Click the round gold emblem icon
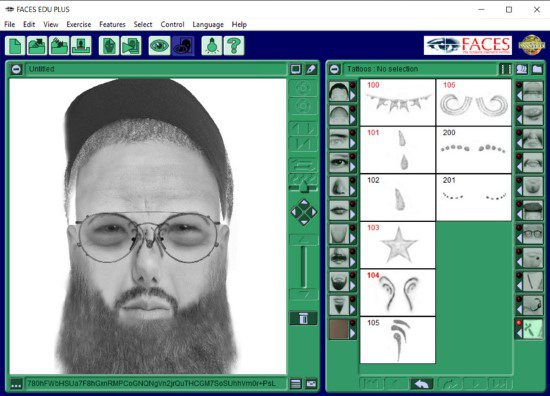 (x=531, y=45)
